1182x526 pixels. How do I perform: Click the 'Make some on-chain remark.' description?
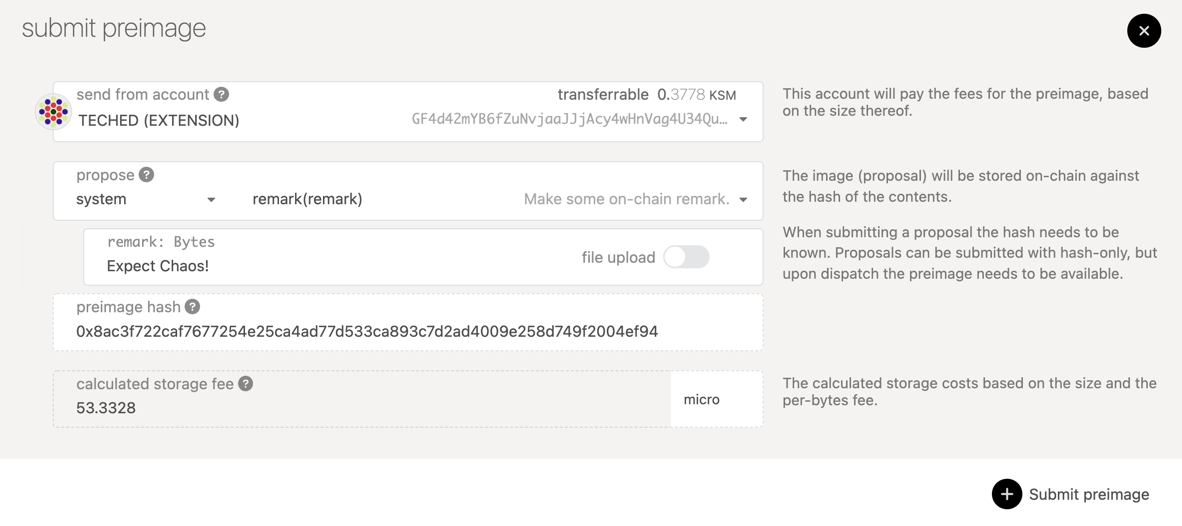click(626, 200)
